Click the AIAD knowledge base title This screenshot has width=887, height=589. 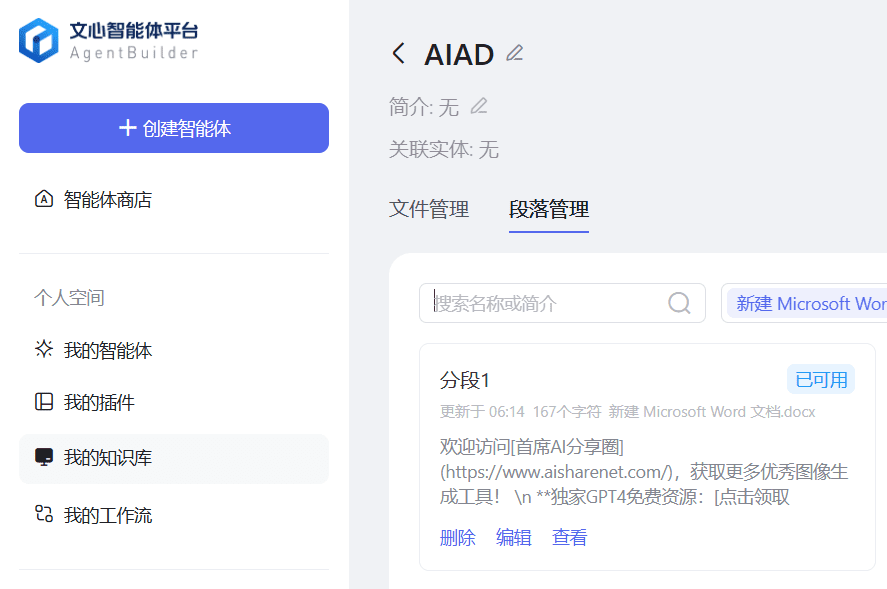pos(459,54)
